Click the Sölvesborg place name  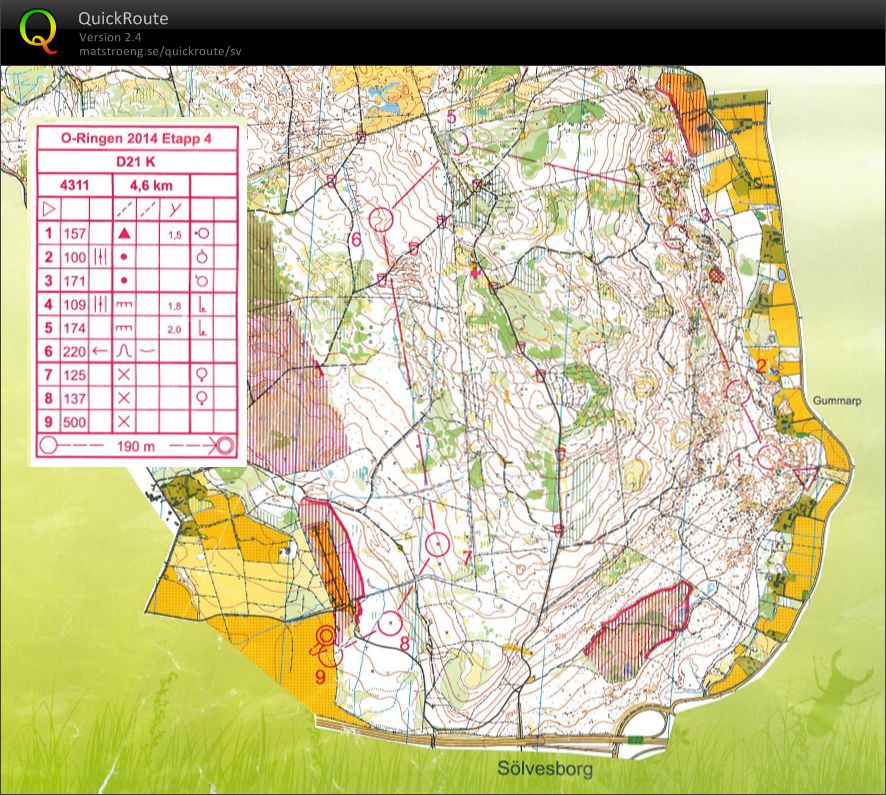545,768
